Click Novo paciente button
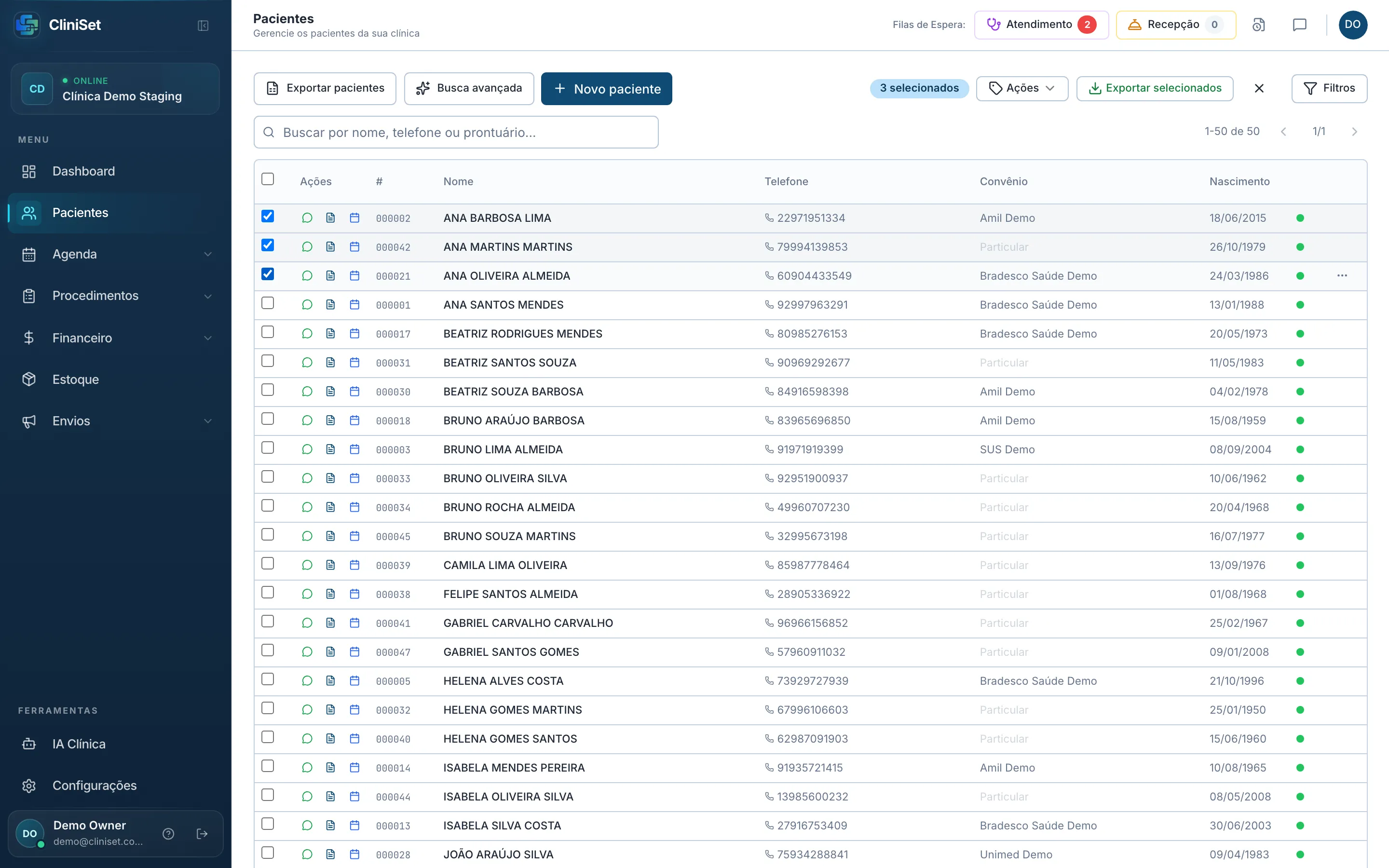 [x=606, y=89]
